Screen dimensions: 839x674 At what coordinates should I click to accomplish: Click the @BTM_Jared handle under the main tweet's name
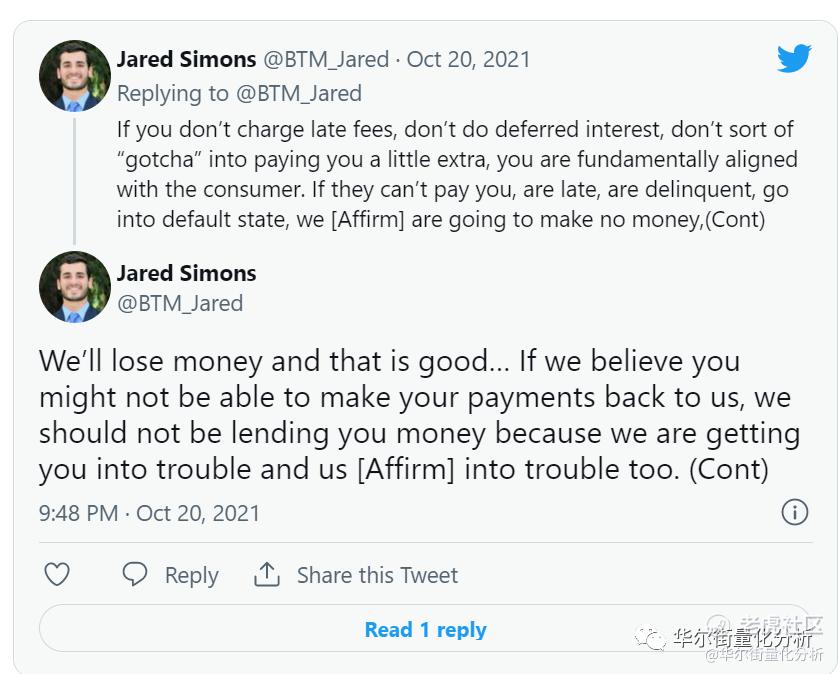point(180,303)
